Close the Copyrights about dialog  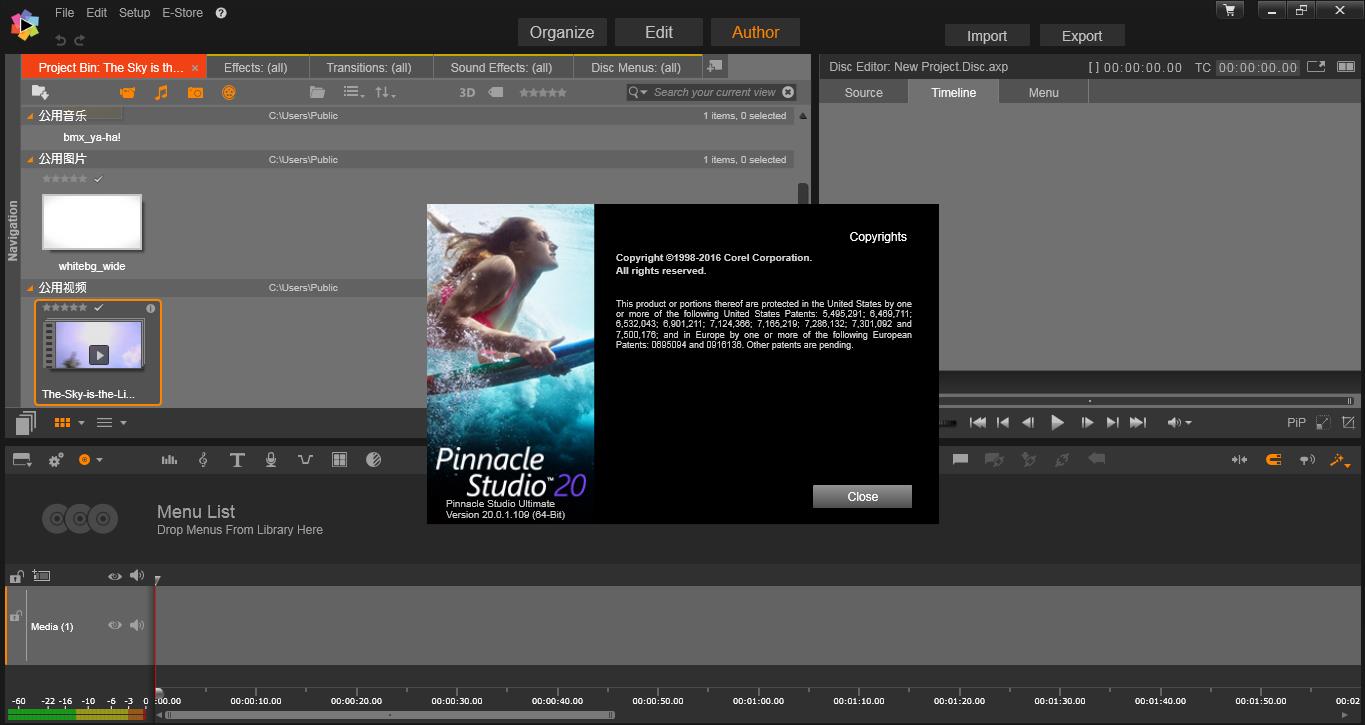(862, 496)
